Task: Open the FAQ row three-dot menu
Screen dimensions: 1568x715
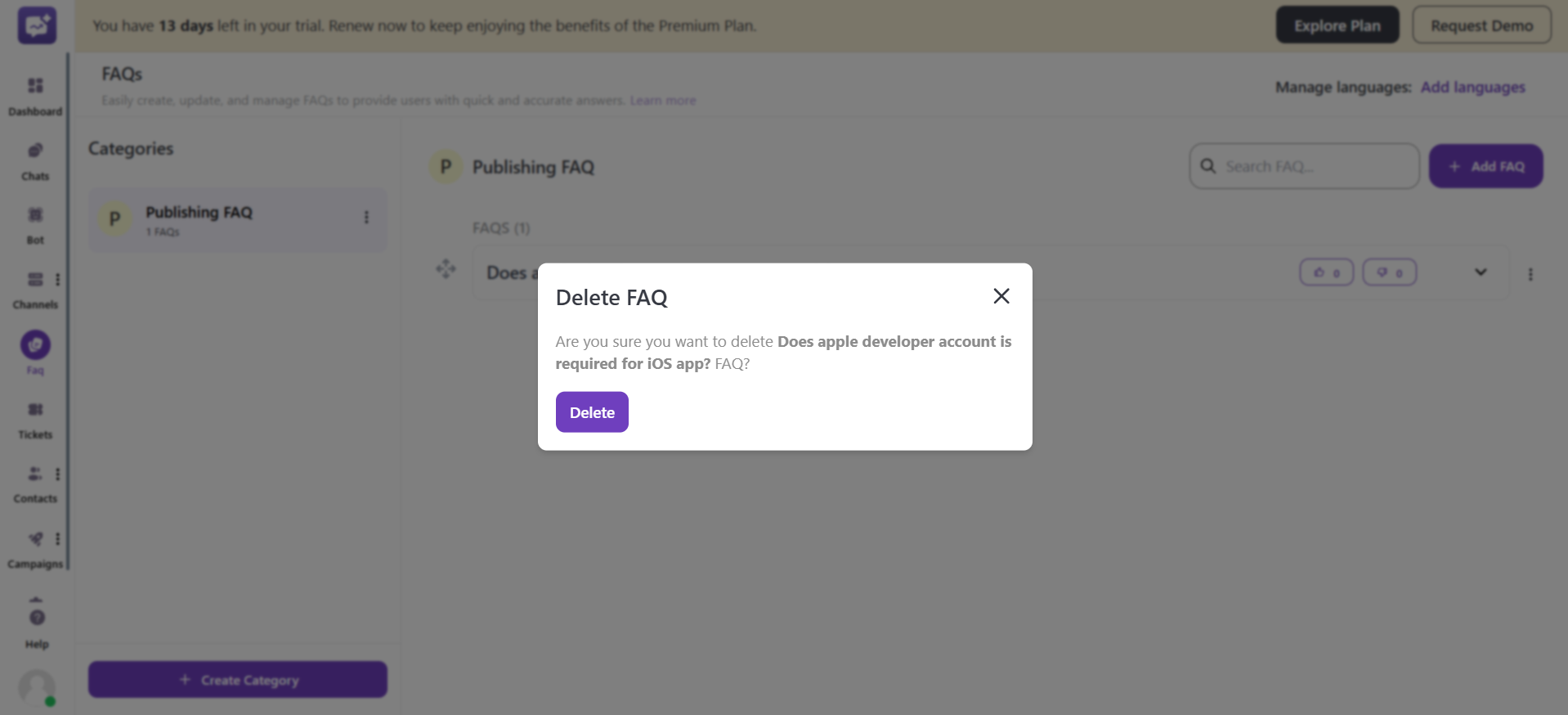Action: (x=1530, y=275)
